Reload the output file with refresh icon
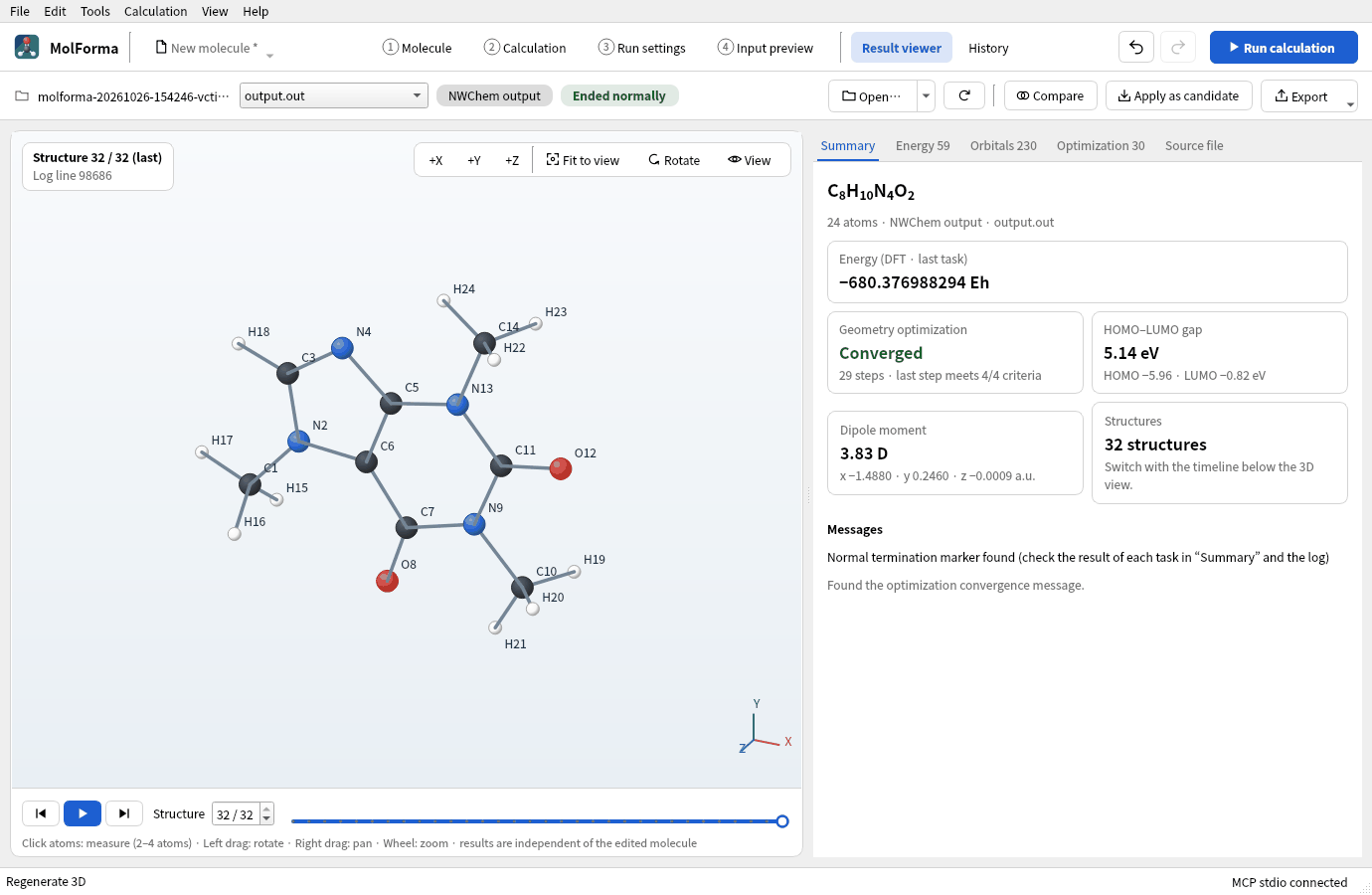Image resolution: width=1372 pixels, height=895 pixels. tap(964, 95)
